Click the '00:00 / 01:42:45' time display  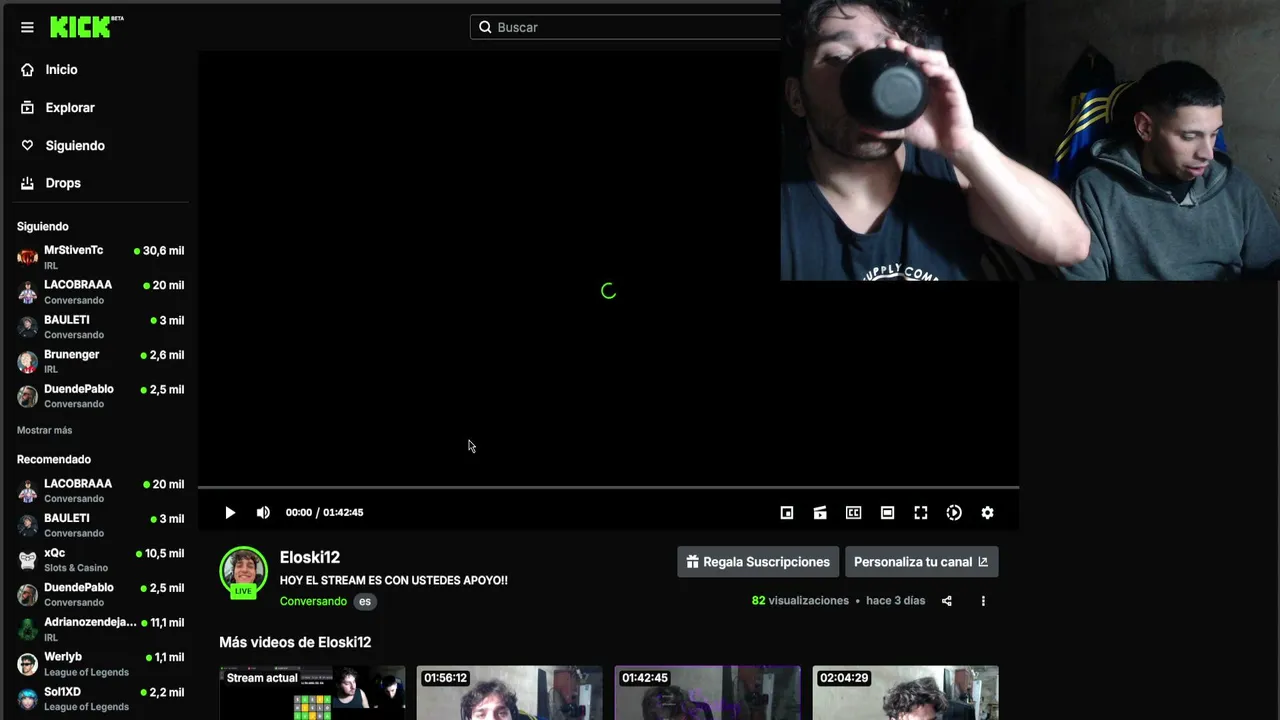coord(324,513)
